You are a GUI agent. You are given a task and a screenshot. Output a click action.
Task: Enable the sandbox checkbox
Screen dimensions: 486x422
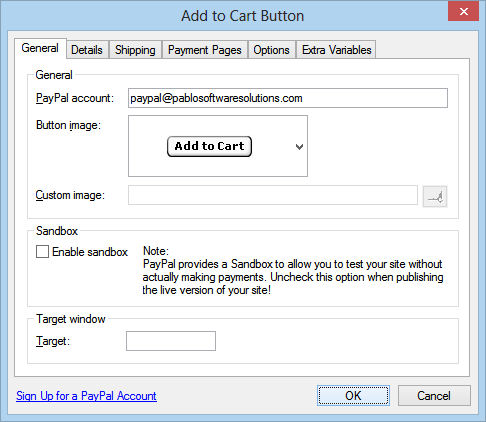pyautogui.click(x=42, y=252)
